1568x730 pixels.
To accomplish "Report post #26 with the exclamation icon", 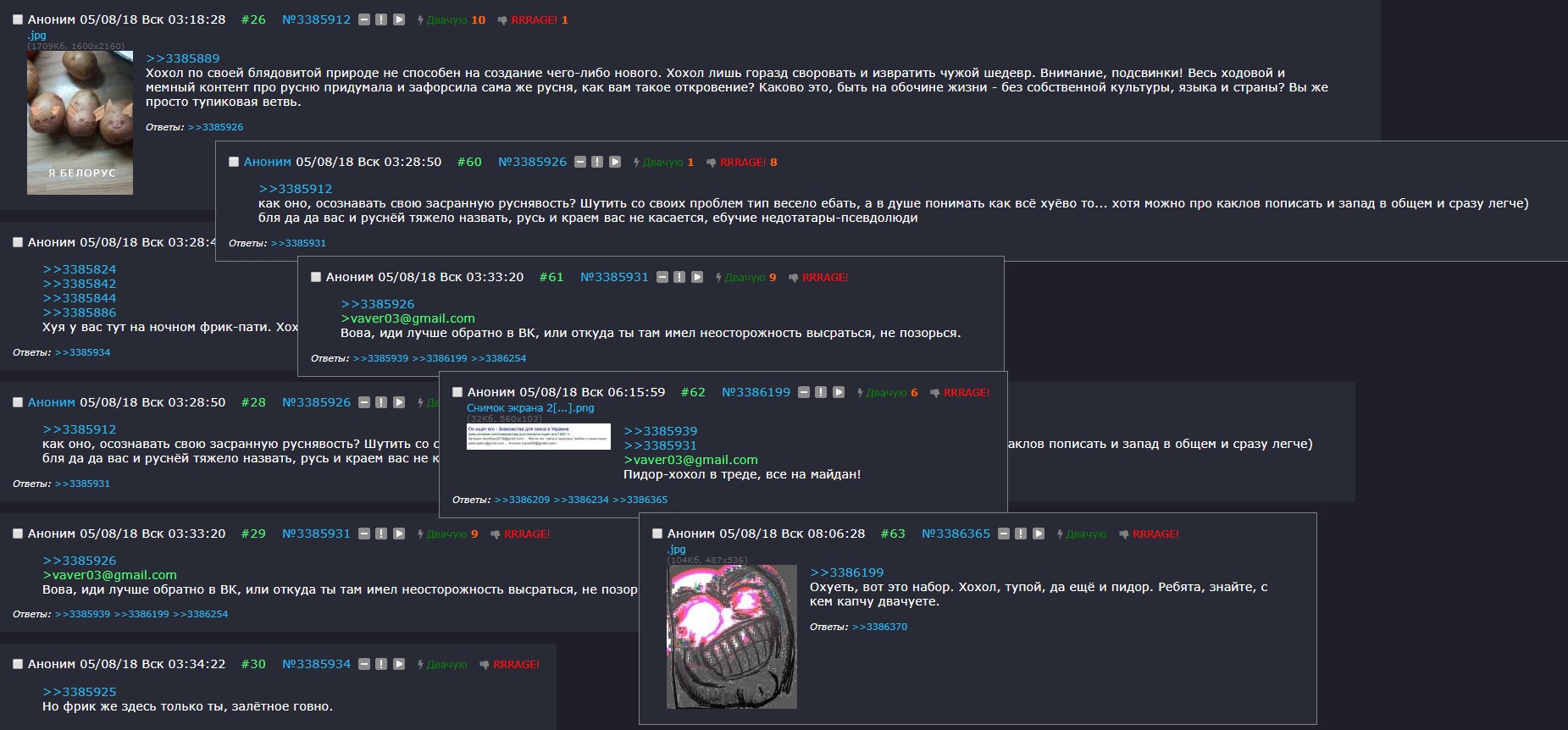I will click(381, 19).
